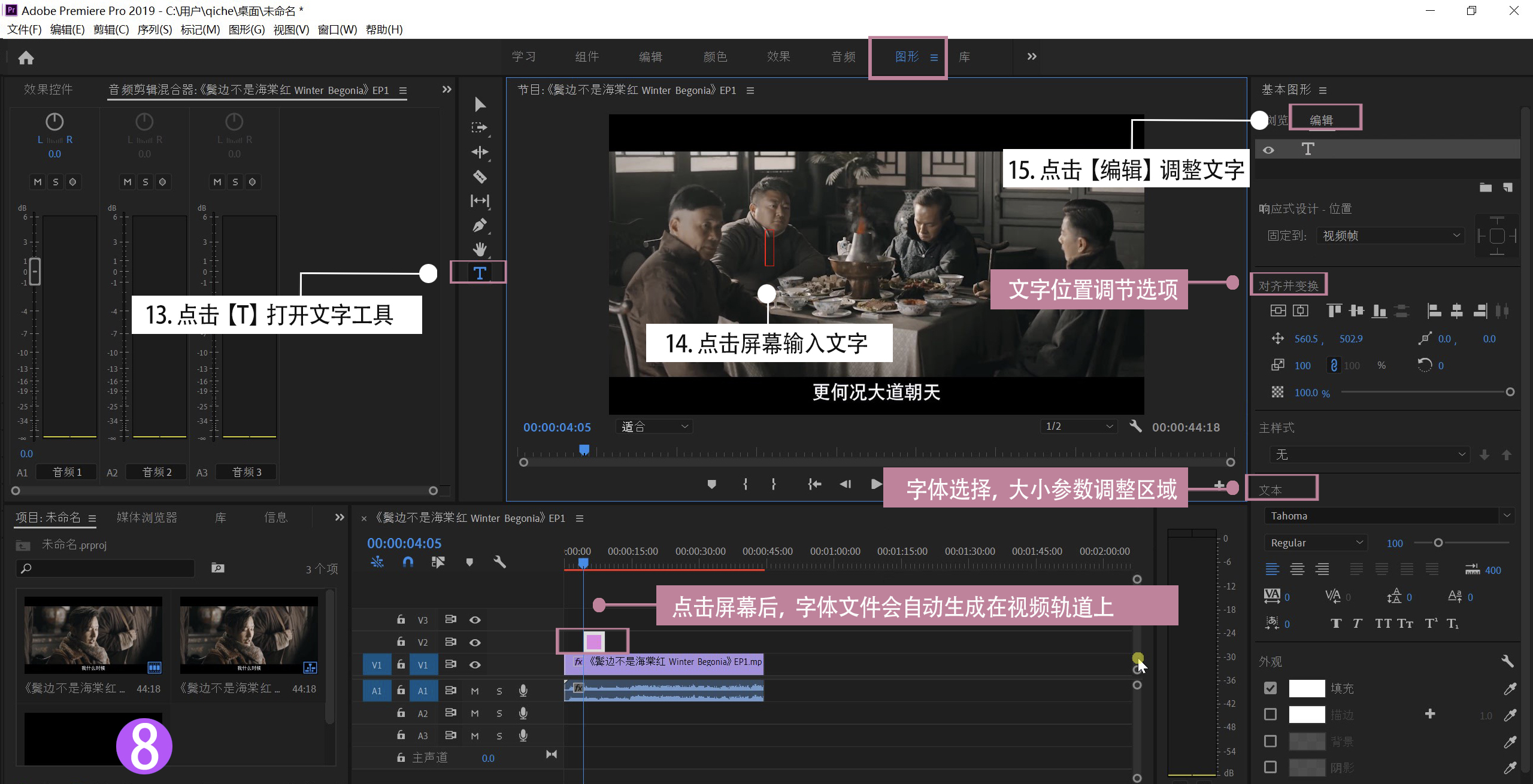Open the 1/2 playback resolution dropdown
1533x784 pixels.
pos(1078,426)
